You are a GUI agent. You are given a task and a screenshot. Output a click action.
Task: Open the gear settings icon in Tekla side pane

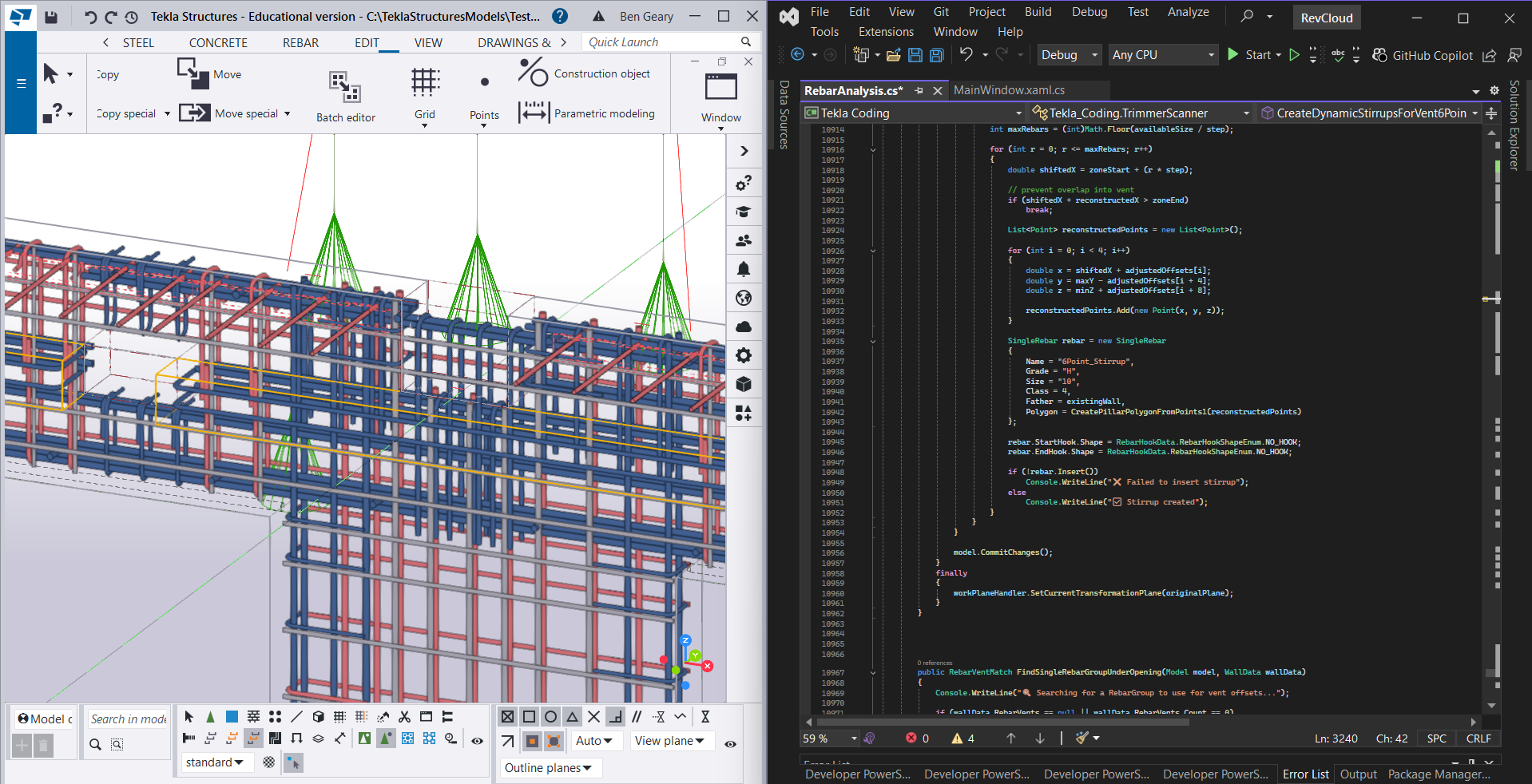coord(744,355)
